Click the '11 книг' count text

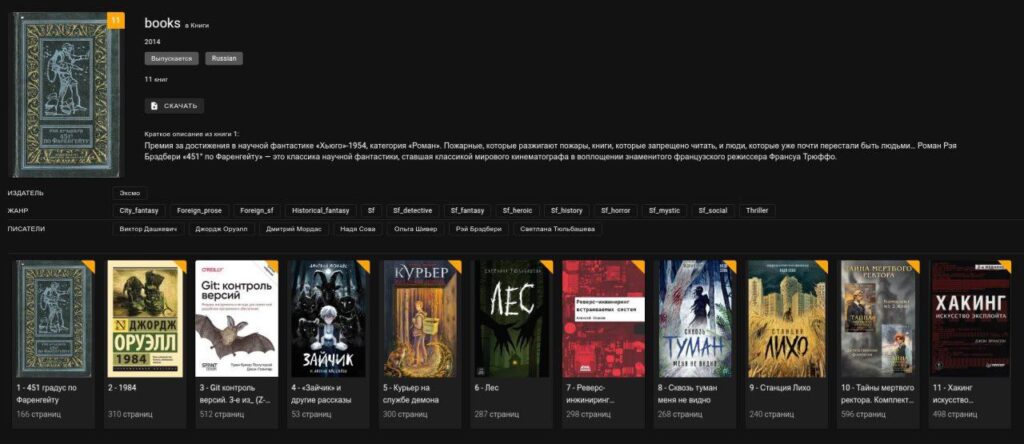[157, 79]
